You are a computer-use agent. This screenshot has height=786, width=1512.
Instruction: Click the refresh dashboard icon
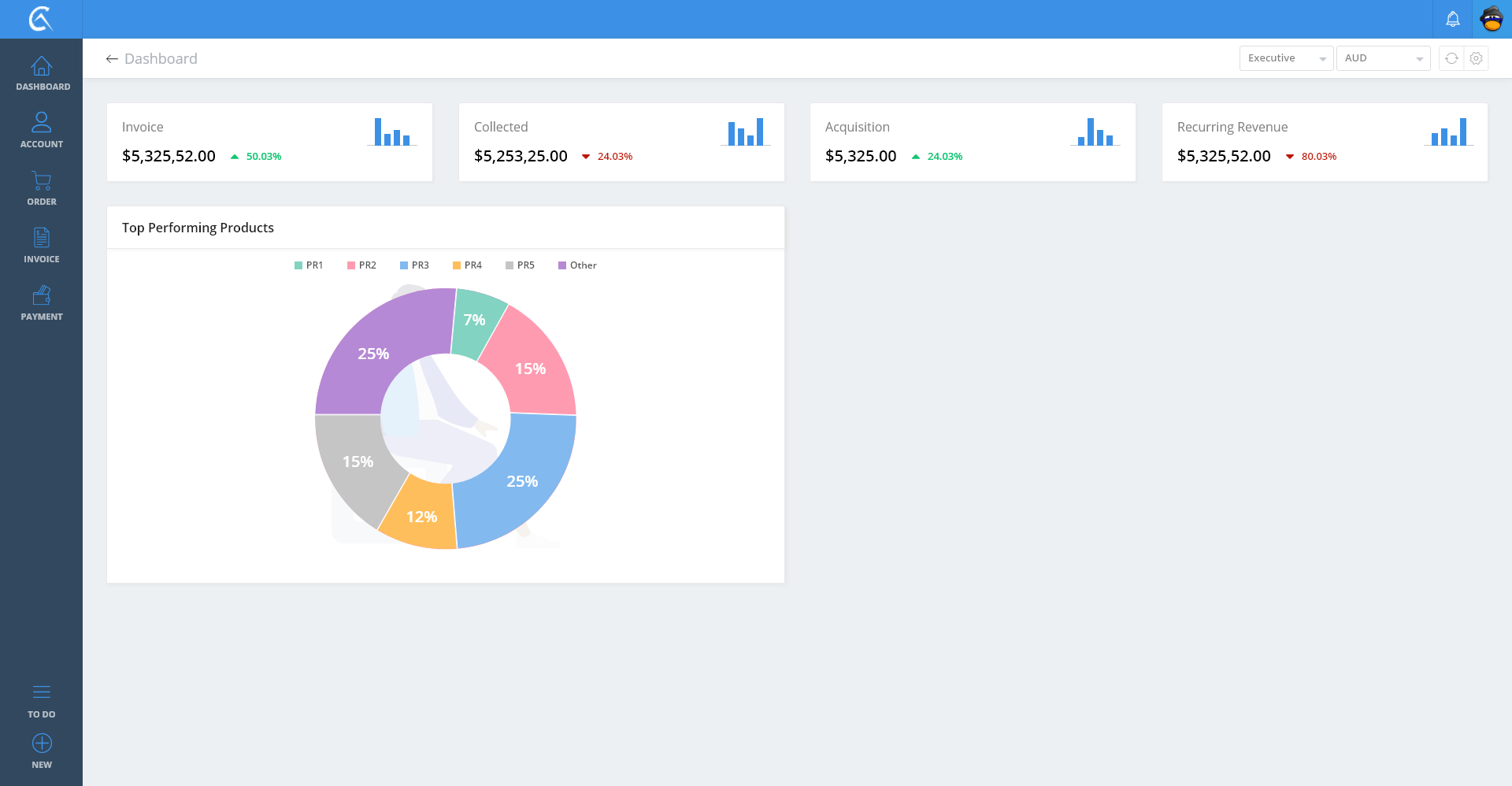click(x=1451, y=58)
